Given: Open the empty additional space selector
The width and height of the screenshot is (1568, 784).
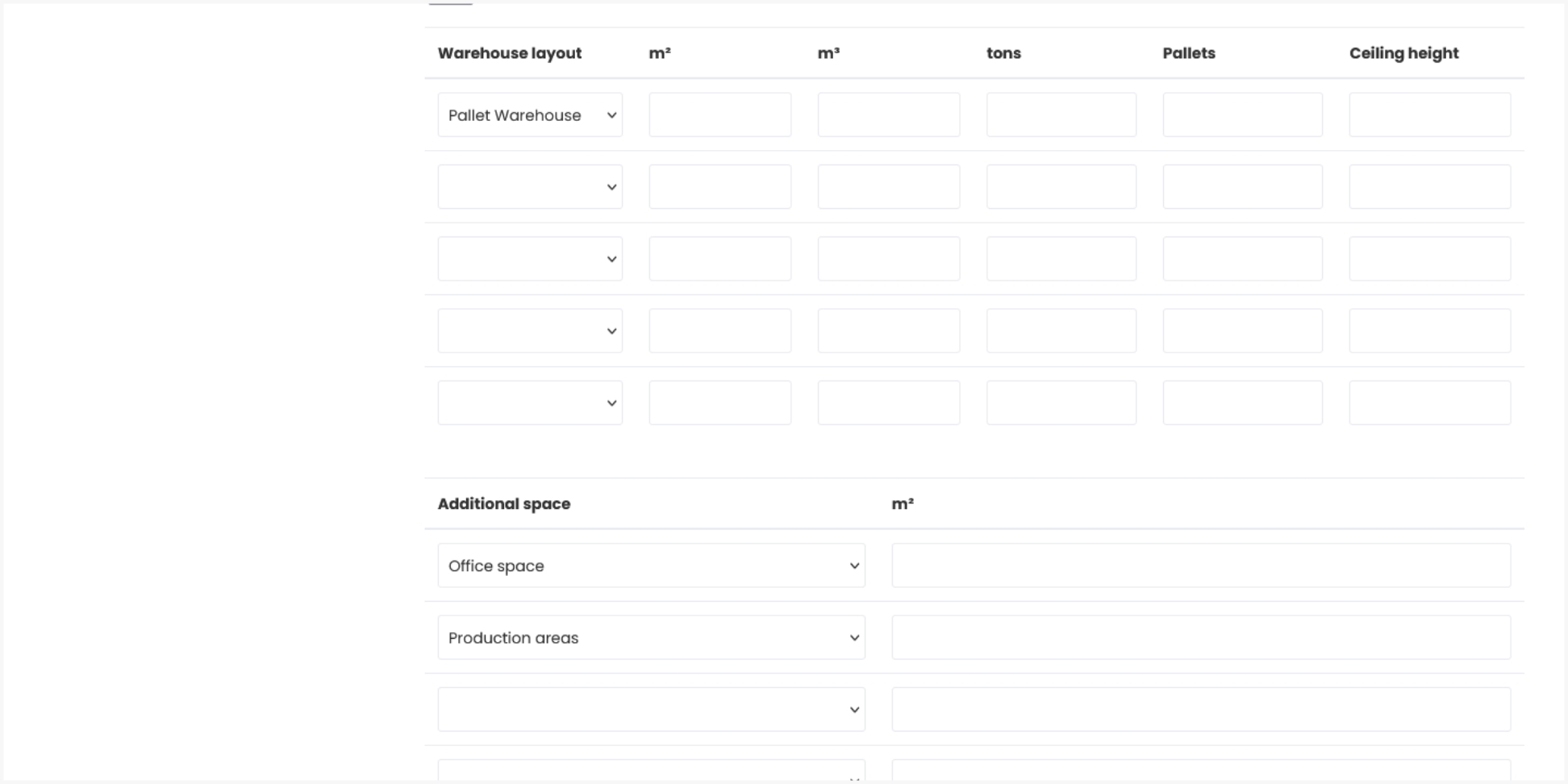Looking at the screenshot, I should (650, 709).
